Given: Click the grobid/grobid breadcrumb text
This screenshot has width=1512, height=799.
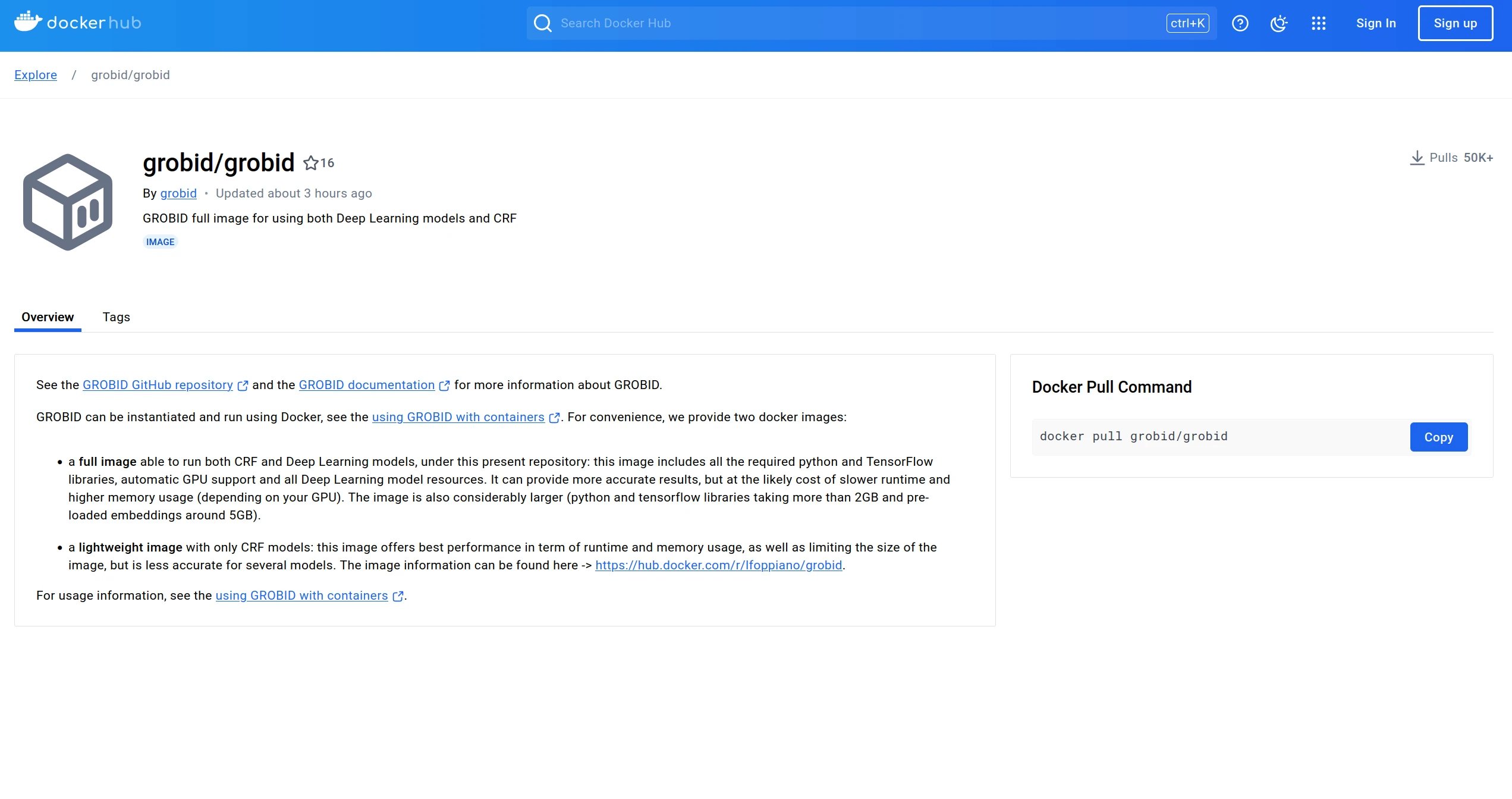Looking at the screenshot, I should pyautogui.click(x=130, y=75).
